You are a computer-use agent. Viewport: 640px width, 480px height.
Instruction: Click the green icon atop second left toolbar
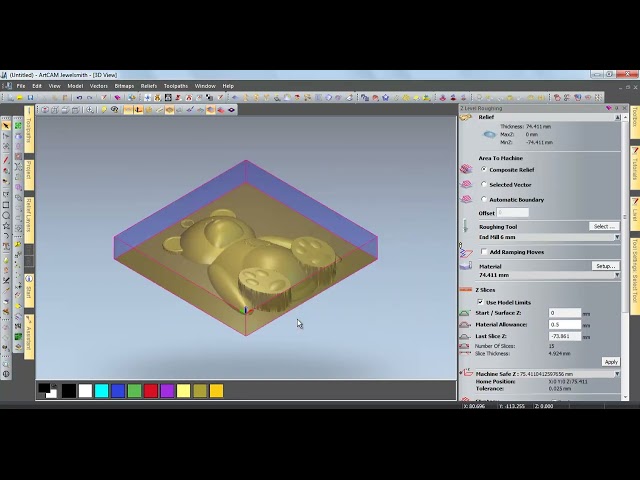[18, 126]
